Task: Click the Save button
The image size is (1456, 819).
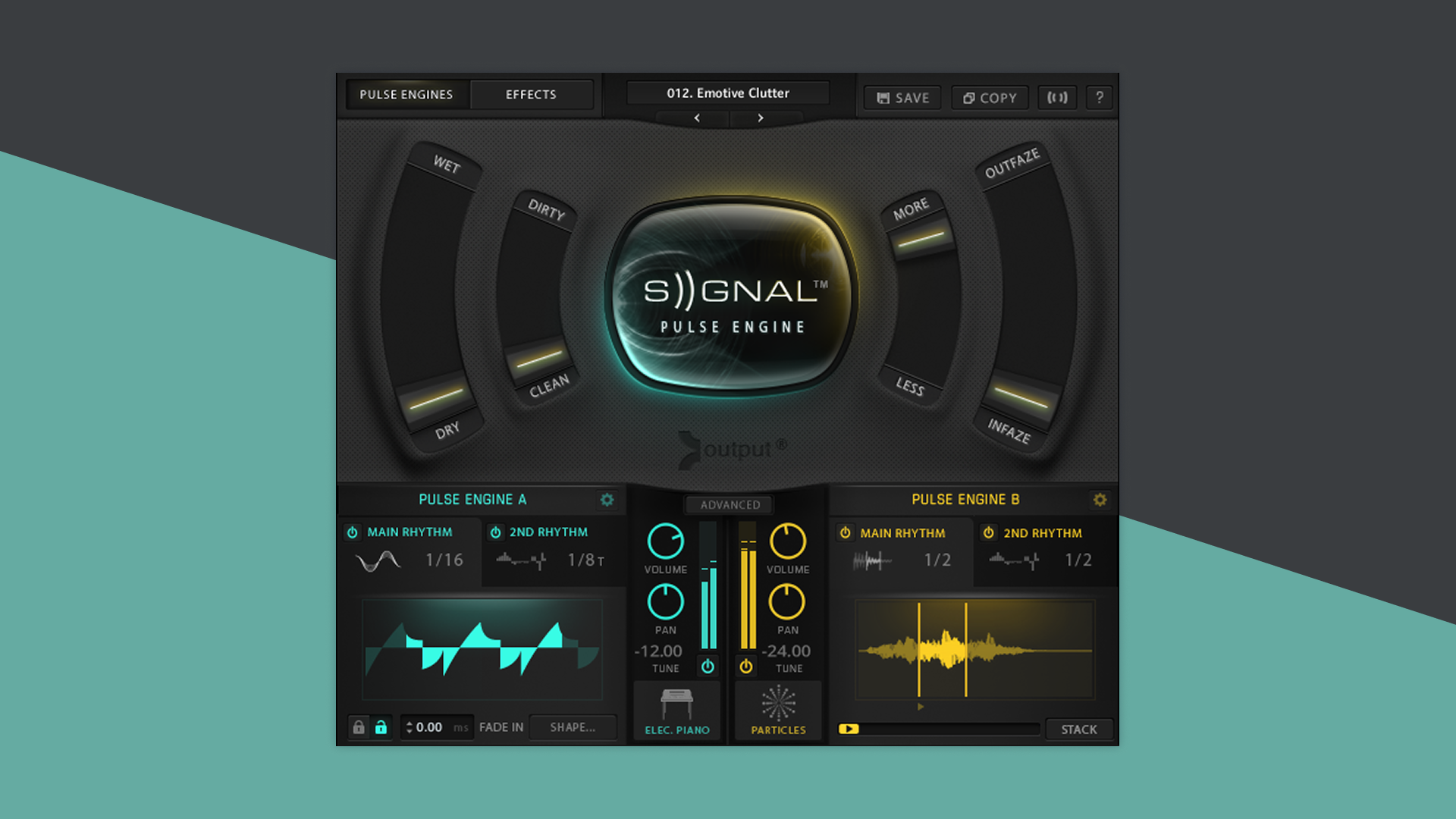Action: click(x=902, y=98)
